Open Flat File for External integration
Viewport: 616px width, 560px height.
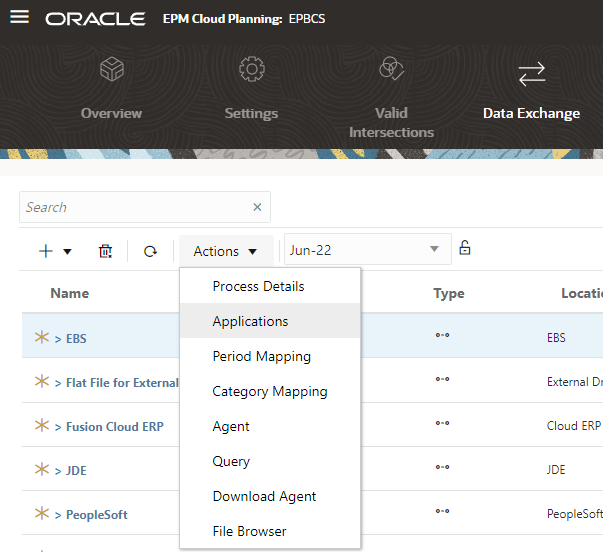tap(122, 382)
